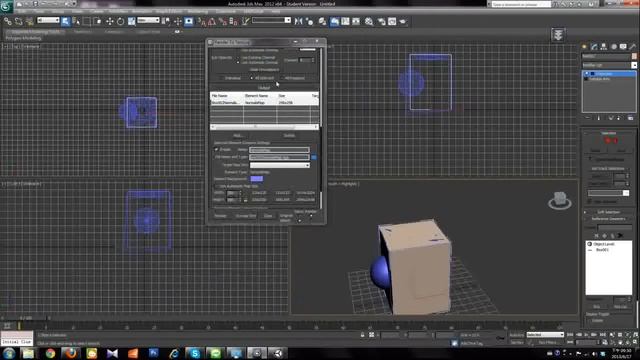Screen dimensions: 640x360
Task: Open the Customize menu
Action: tap(226, 11)
